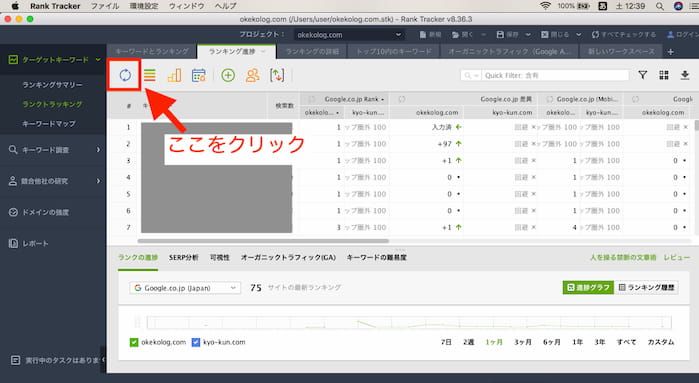Click the green plus add keywords icon
The width and height of the screenshot is (699, 383).
pos(228,75)
